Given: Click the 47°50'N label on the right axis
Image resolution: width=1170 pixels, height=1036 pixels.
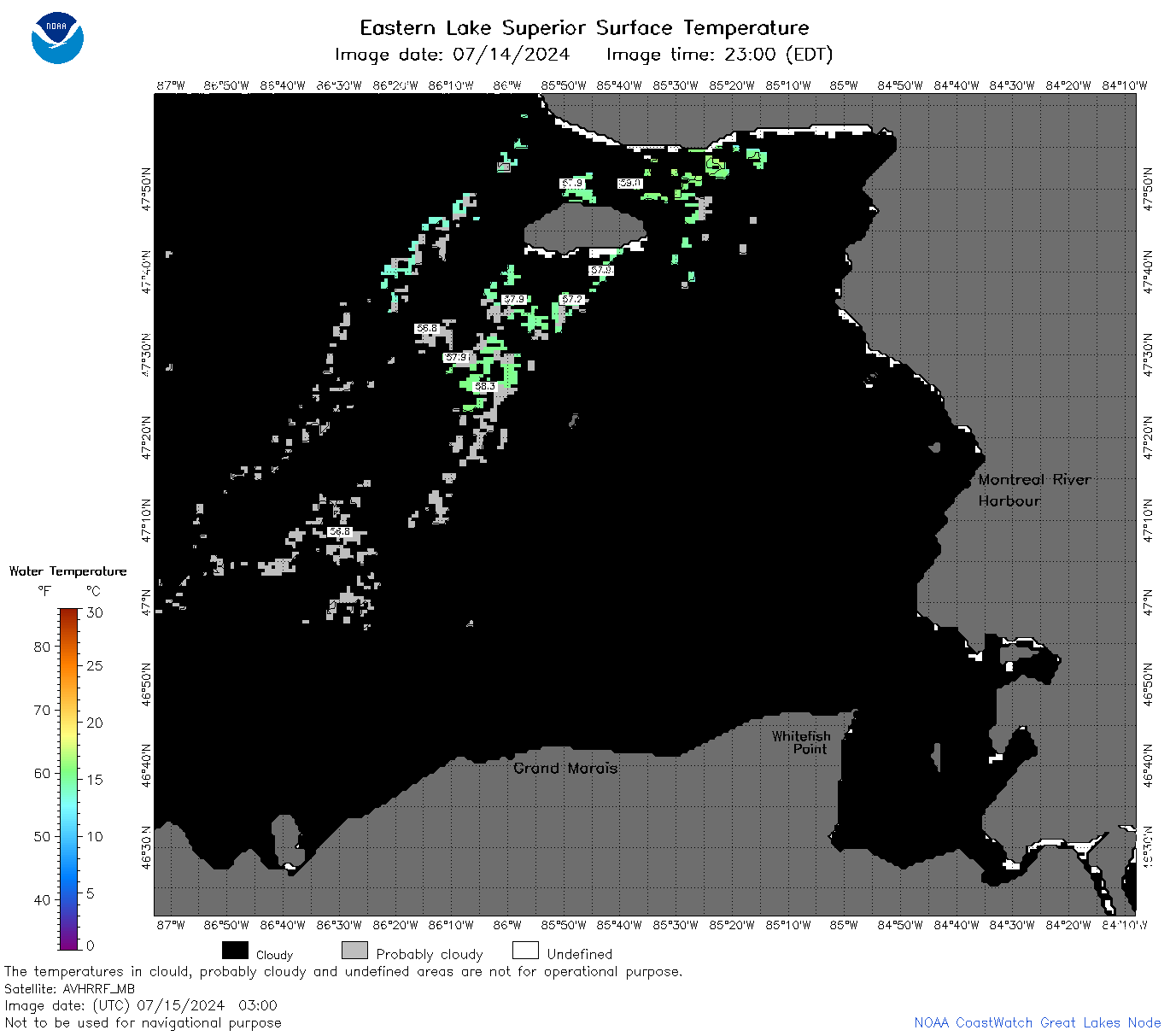Looking at the screenshot, I should coord(1147,189).
